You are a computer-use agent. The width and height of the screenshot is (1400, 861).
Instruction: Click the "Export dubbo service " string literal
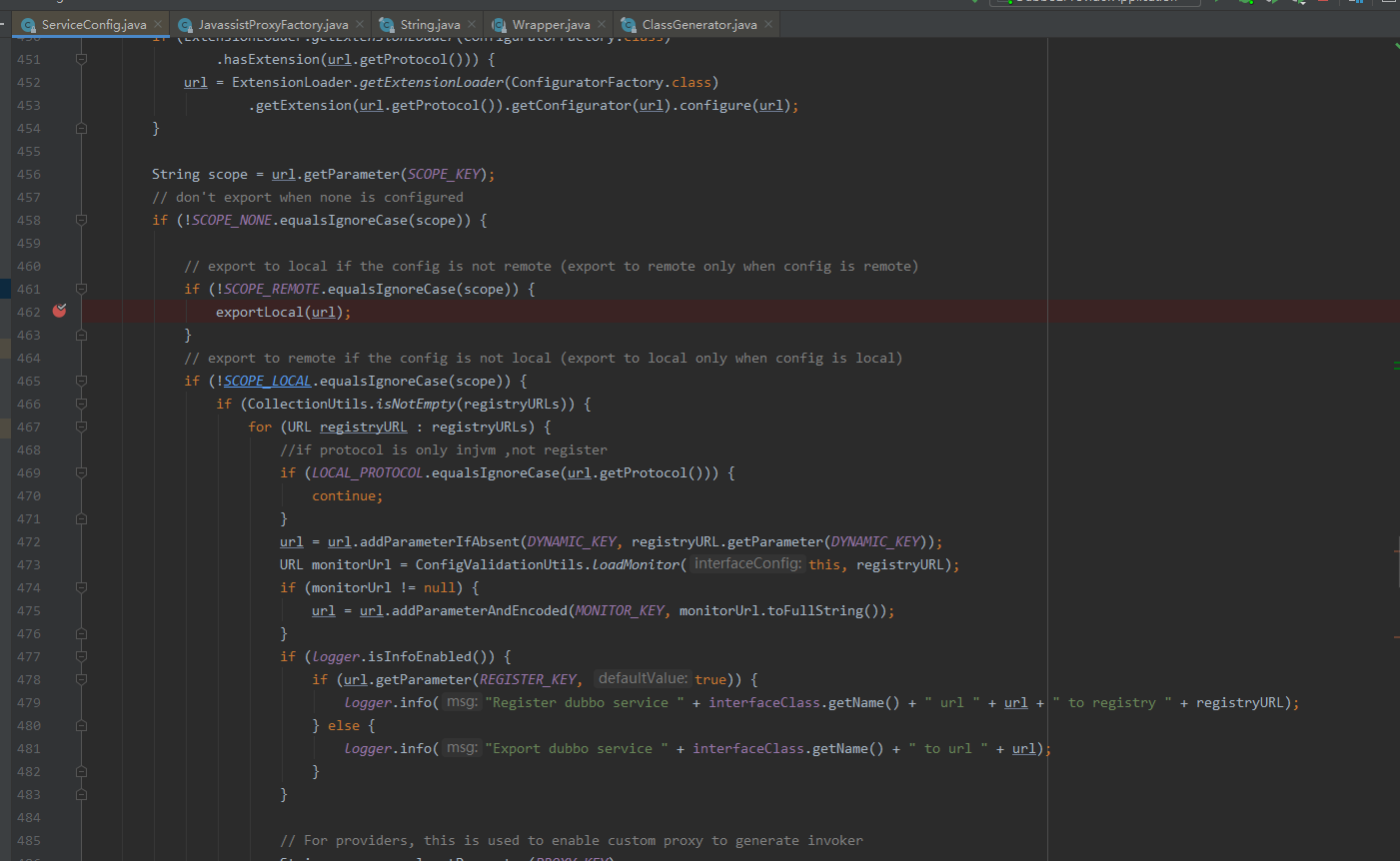pyautogui.click(x=577, y=748)
